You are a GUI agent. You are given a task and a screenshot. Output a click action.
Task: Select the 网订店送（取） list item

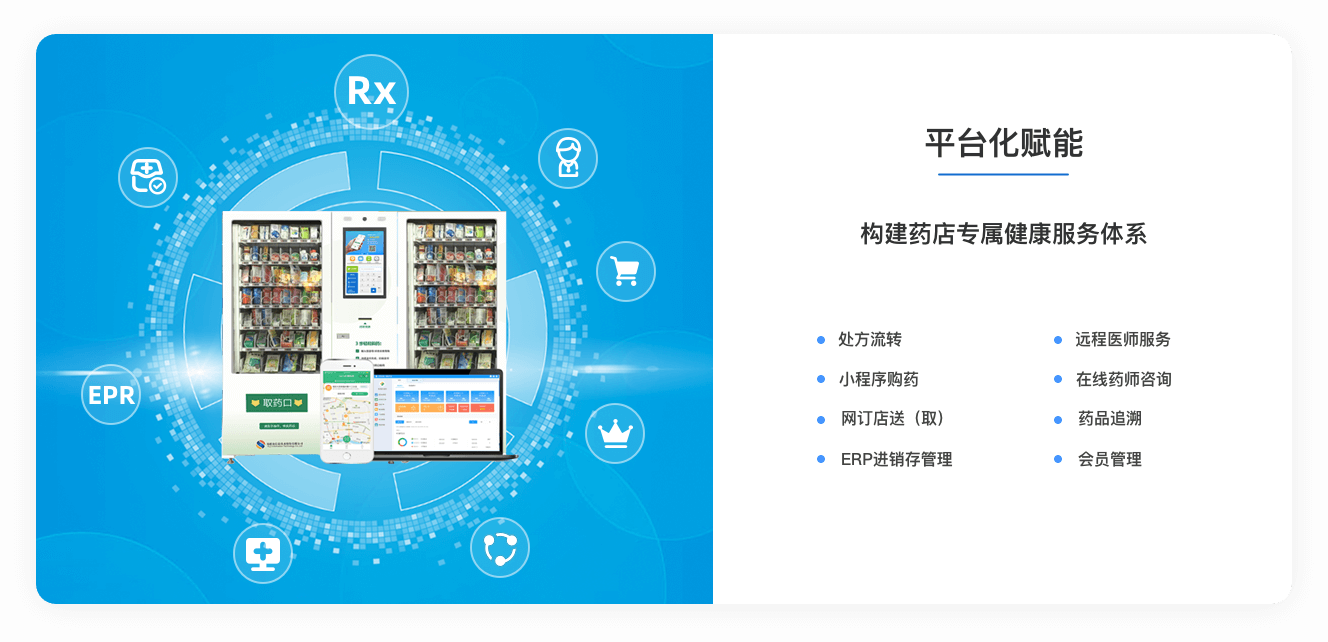pos(892,419)
